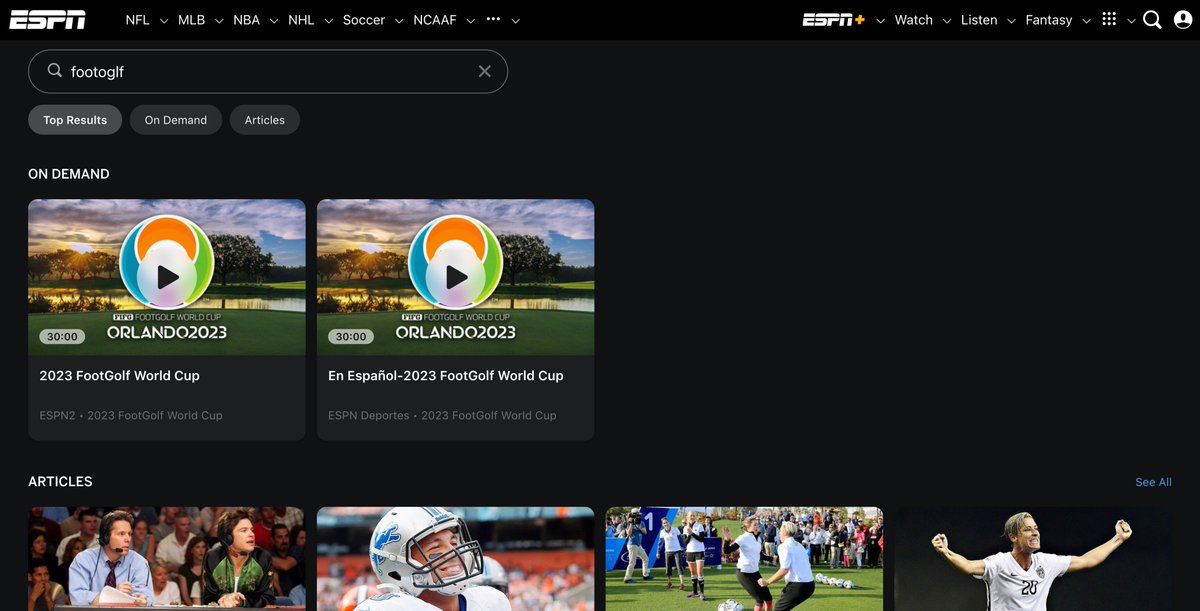Expand the Watch dropdown arrow
This screenshot has width=1200, height=611.
coord(947,21)
